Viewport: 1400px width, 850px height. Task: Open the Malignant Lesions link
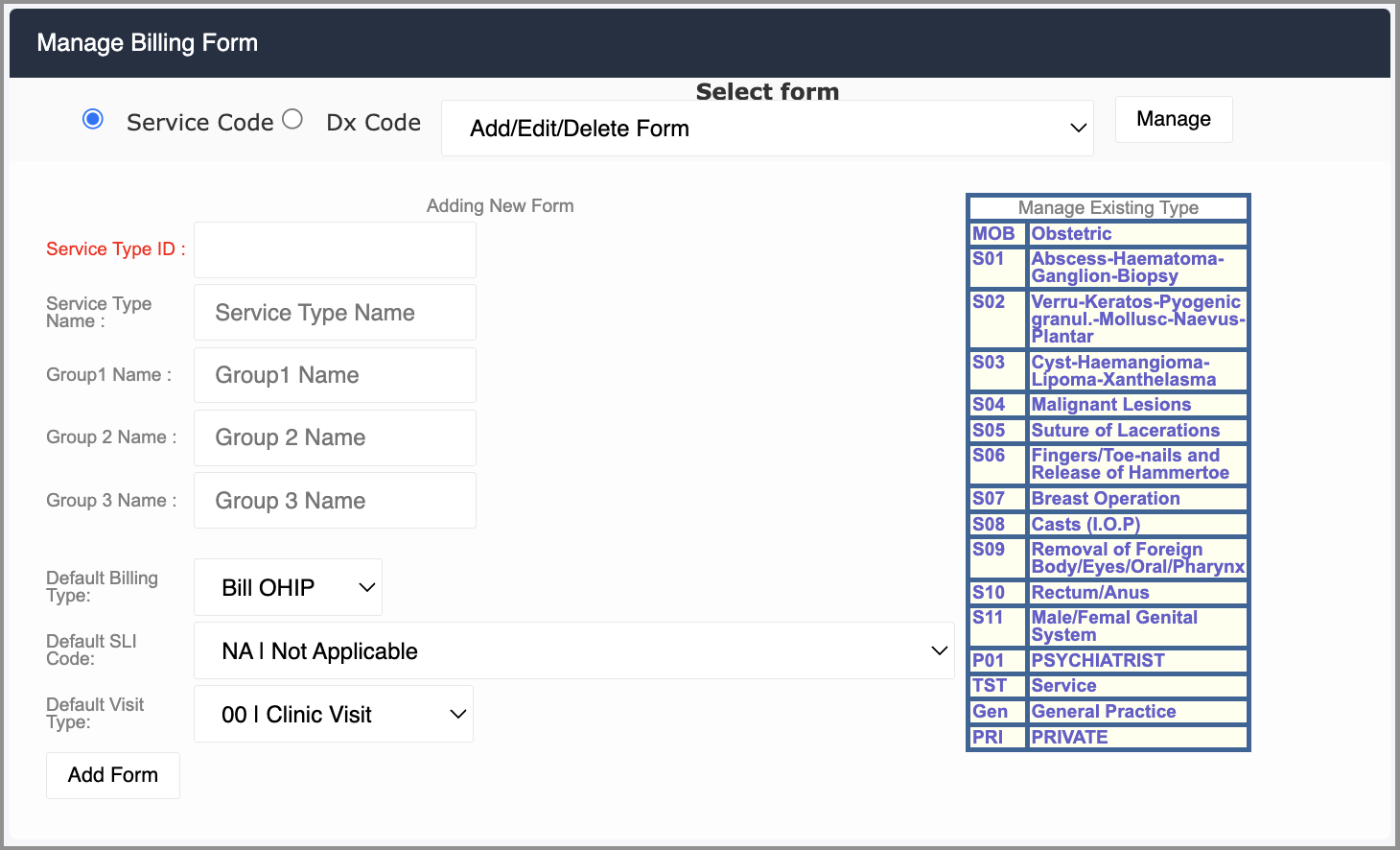(1111, 404)
